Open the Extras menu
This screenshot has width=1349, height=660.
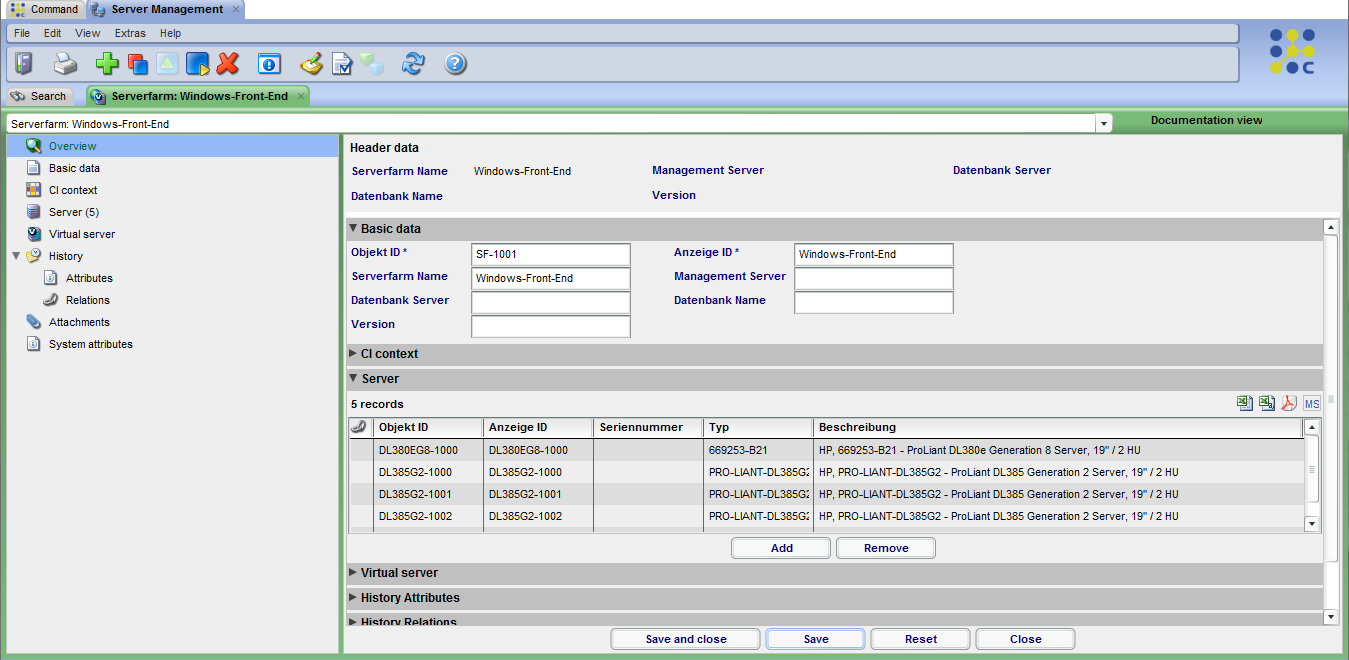point(130,33)
